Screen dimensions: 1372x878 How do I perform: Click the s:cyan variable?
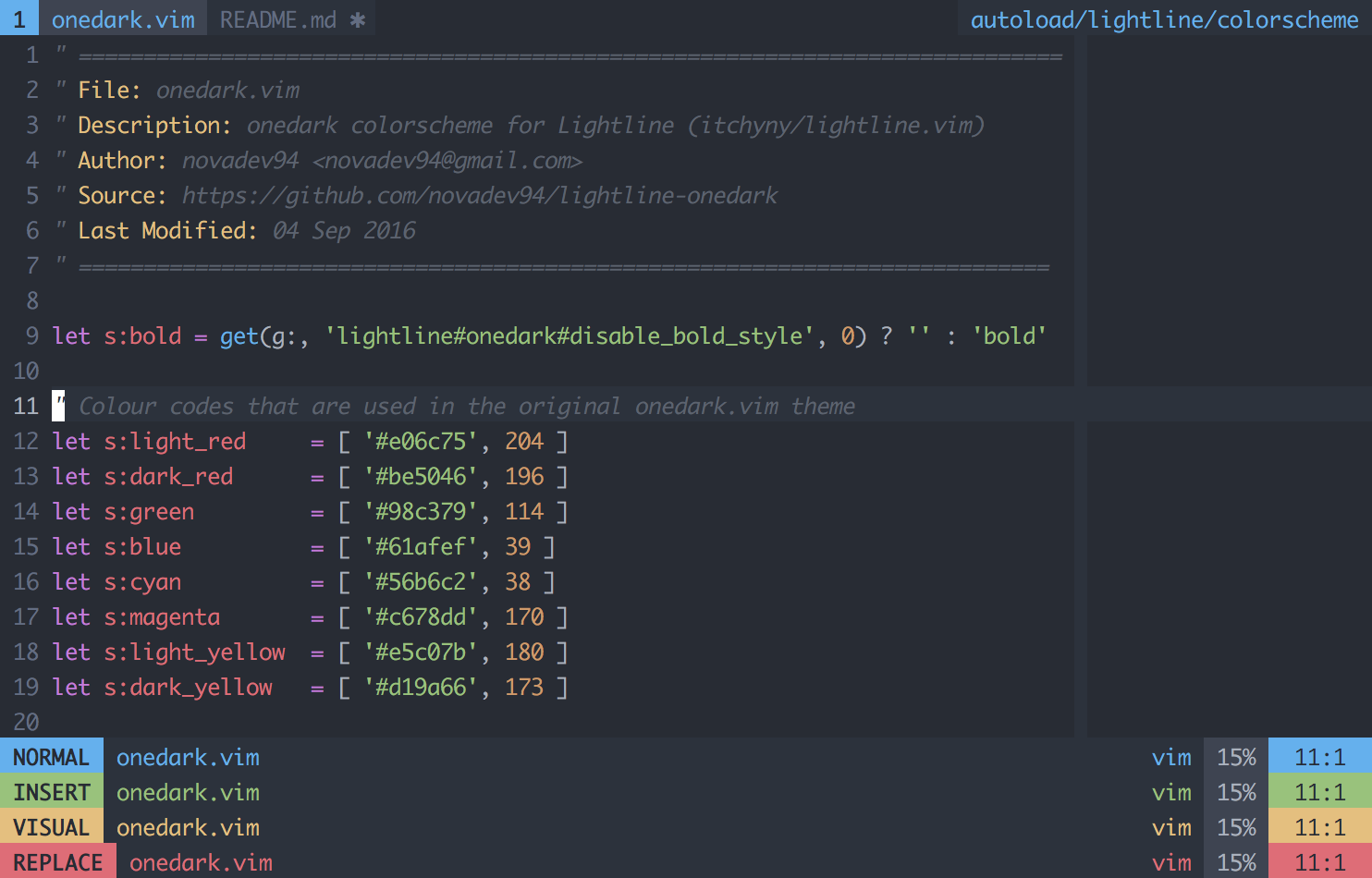[x=142, y=581]
